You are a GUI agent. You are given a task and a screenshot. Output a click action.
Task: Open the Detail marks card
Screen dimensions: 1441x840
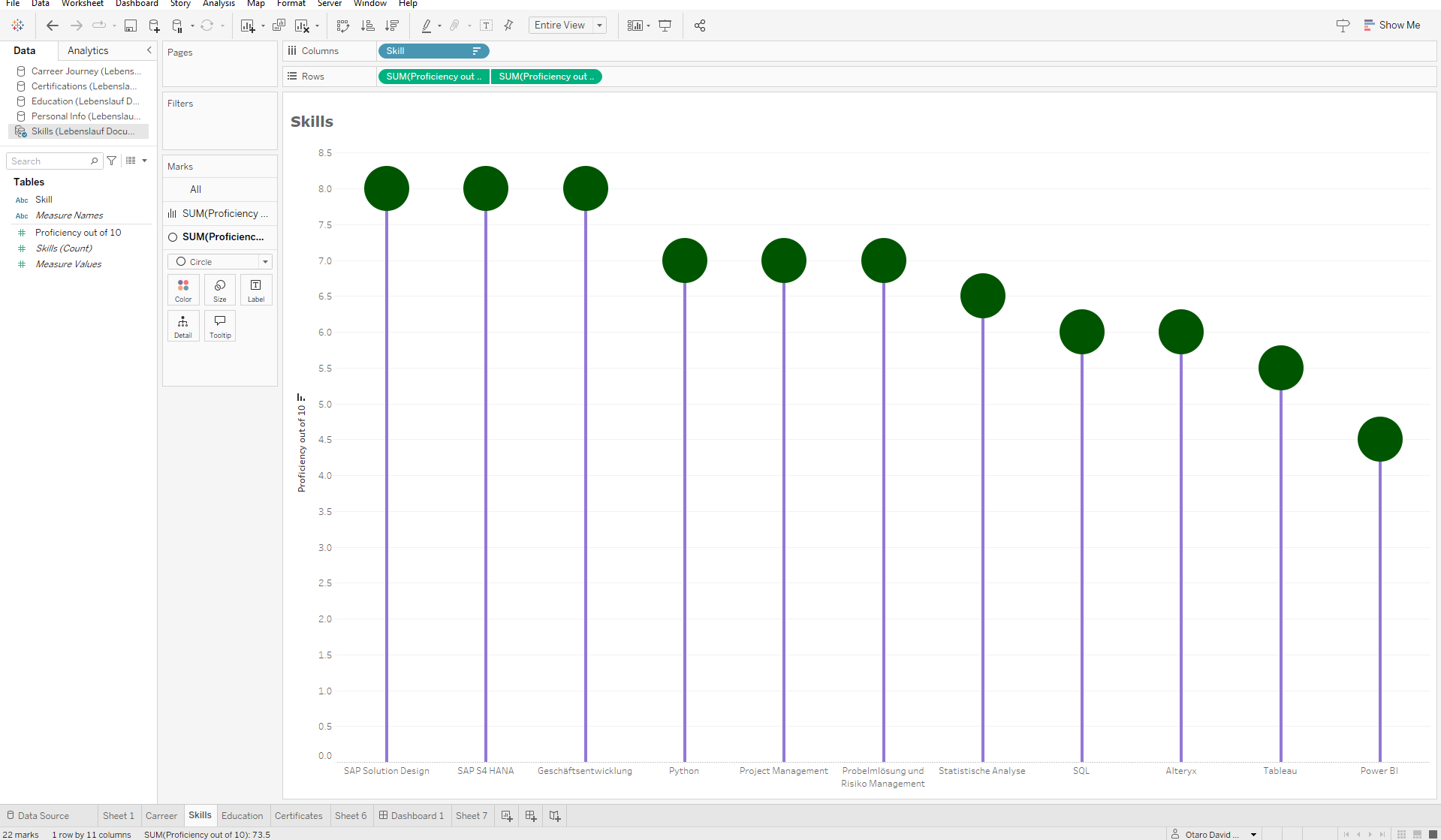tap(183, 326)
